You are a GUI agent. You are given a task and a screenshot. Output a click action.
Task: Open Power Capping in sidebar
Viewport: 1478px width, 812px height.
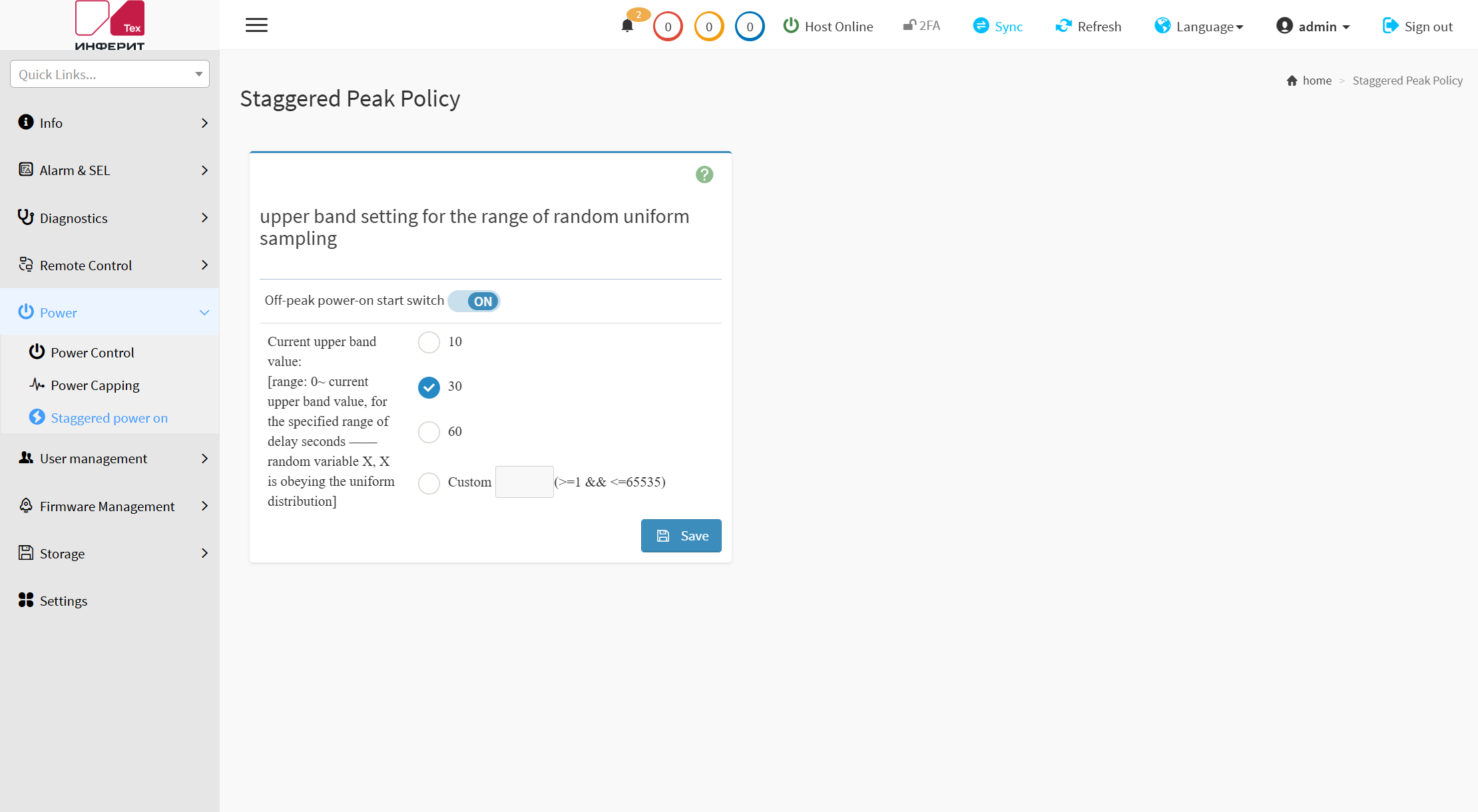point(95,385)
